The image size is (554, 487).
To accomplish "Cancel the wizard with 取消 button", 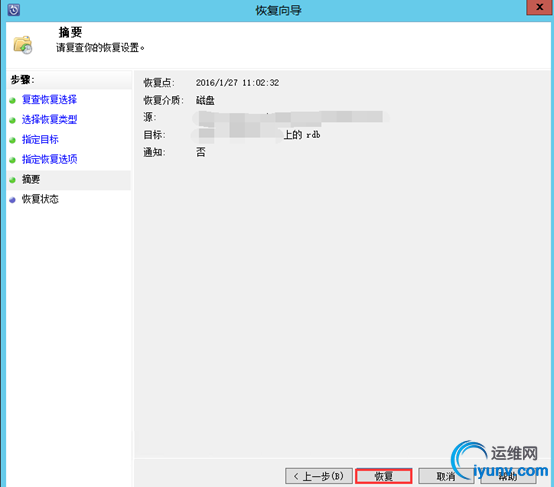I will coord(446,476).
